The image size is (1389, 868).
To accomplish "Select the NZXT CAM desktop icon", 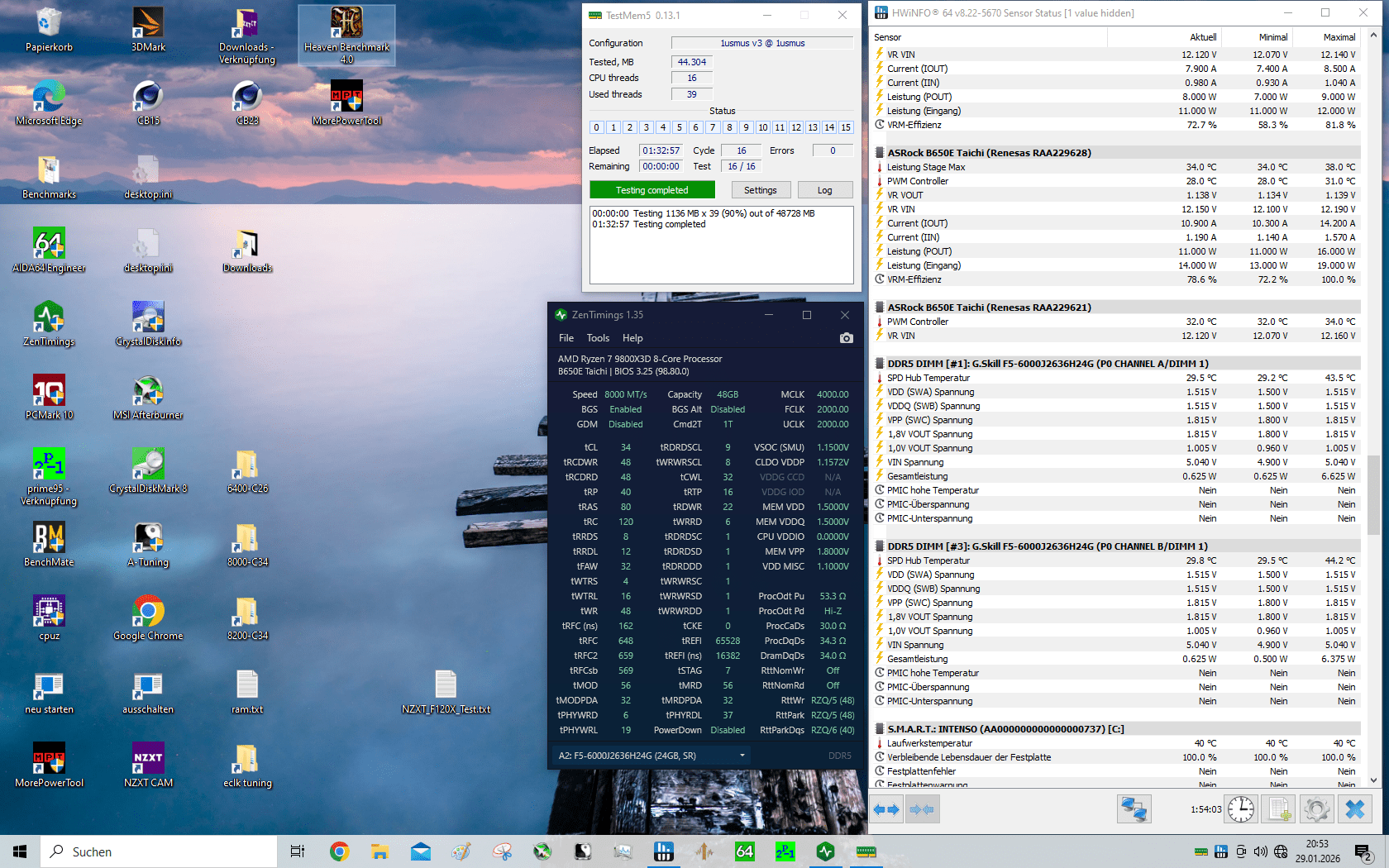I will [x=148, y=765].
